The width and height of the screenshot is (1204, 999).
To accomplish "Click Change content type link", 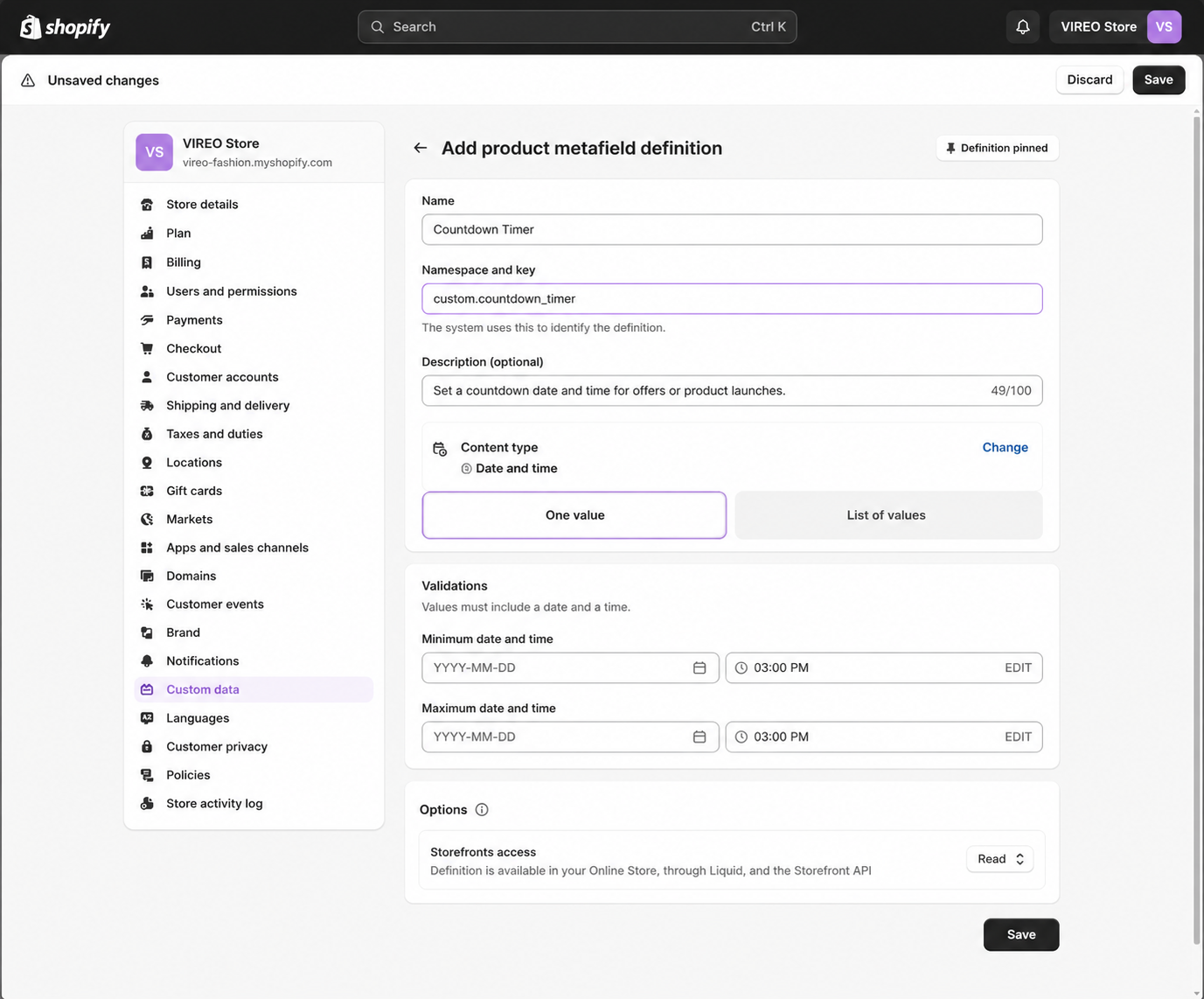I will (x=1005, y=447).
